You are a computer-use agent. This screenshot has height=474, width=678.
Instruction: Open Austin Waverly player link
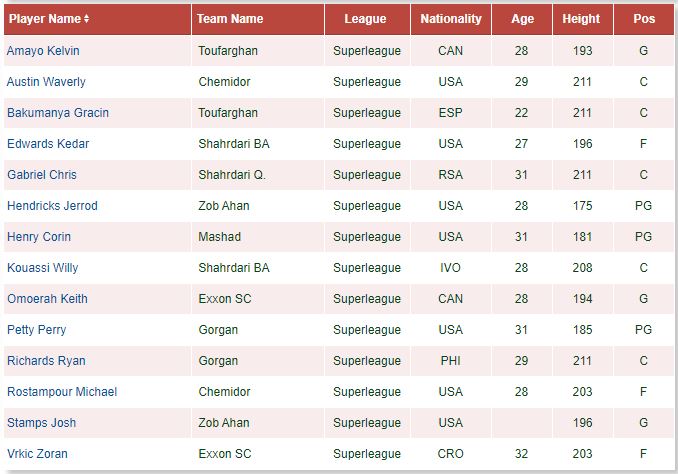click(46, 82)
